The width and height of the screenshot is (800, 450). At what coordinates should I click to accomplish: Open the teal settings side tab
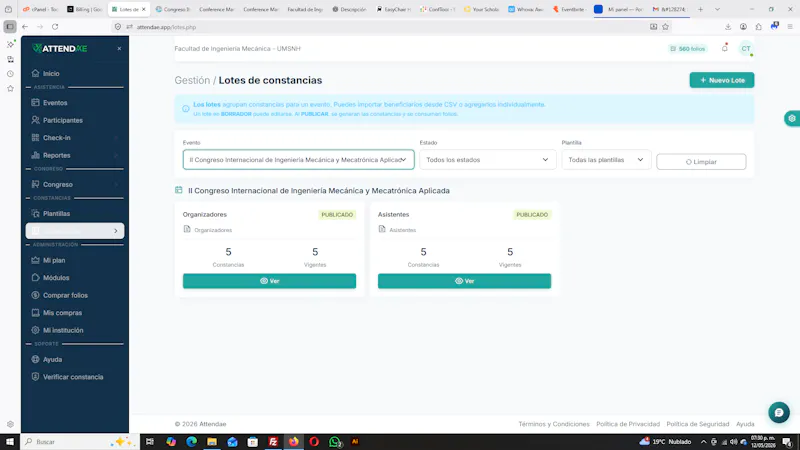coord(792,118)
